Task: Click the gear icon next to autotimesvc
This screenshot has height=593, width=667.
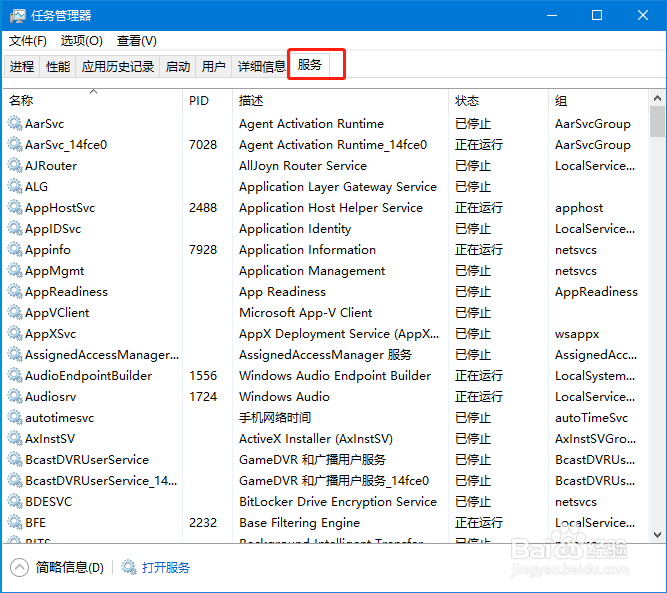Action: tap(15, 417)
